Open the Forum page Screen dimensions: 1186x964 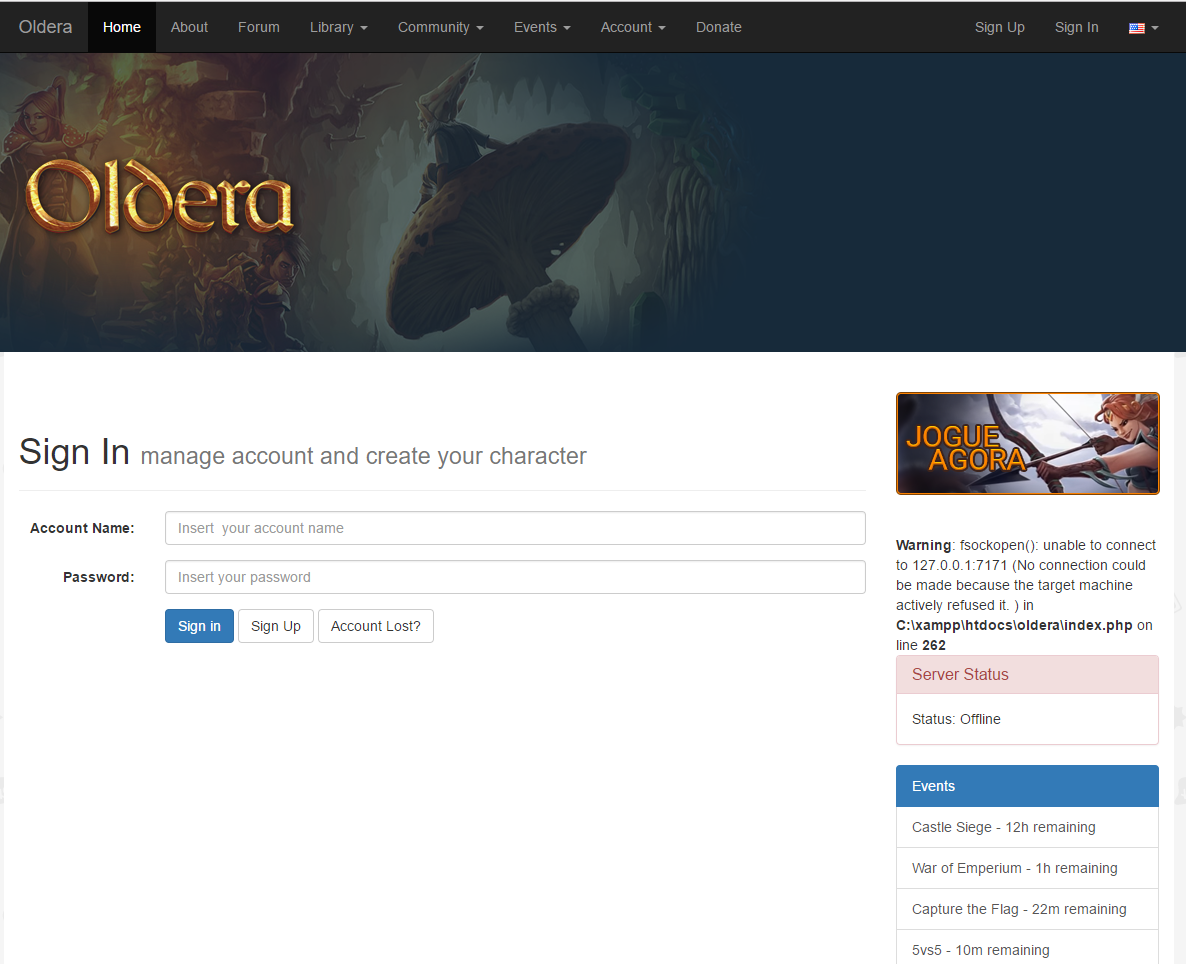259,27
